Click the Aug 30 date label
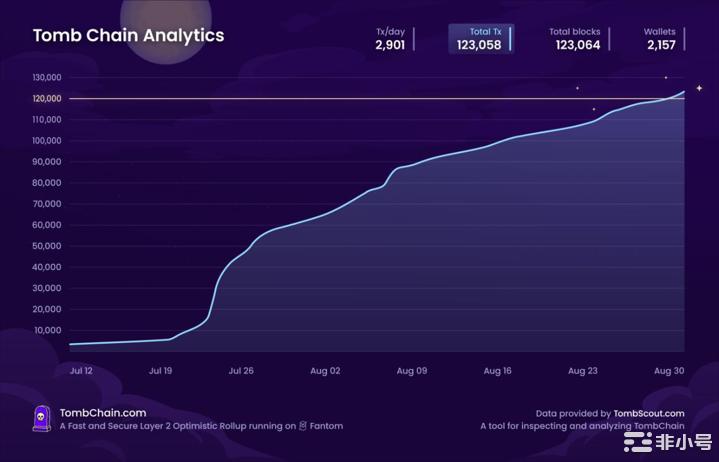The height and width of the screenshot is (462, 719). pyautogui.click(x=668, y=370)
